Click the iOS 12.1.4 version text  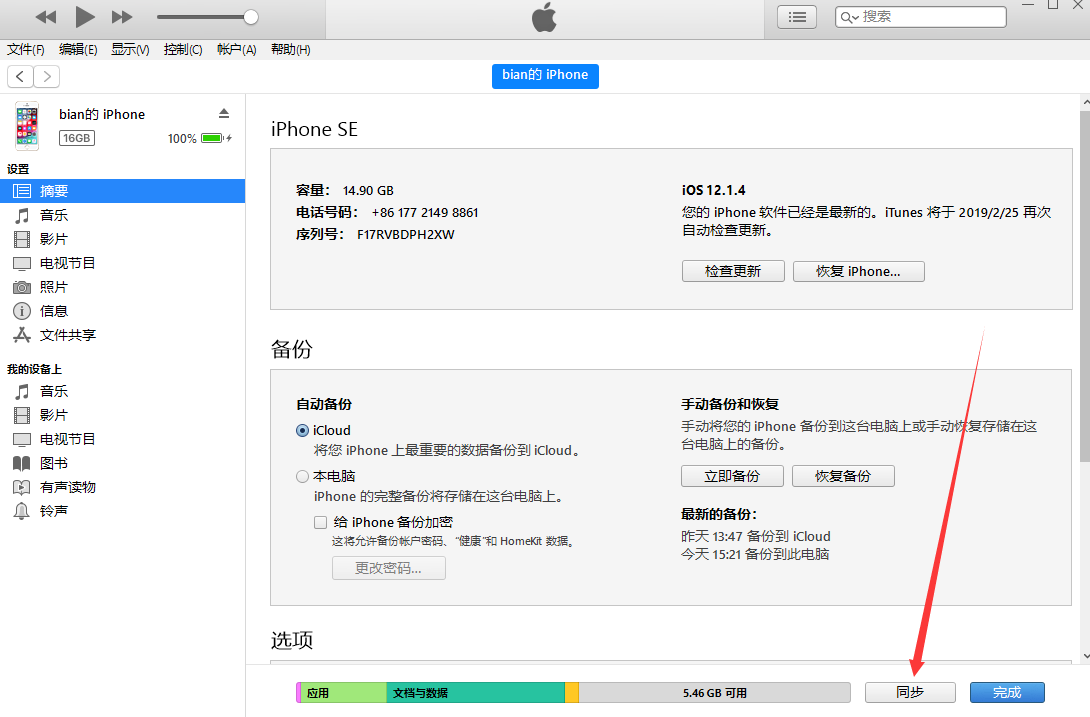tap(713, 191)
